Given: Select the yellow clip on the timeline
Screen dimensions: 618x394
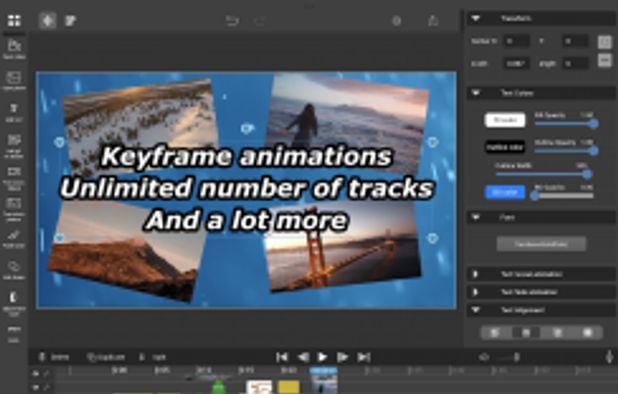Looking at the screenshot, I should pos(289,387).
